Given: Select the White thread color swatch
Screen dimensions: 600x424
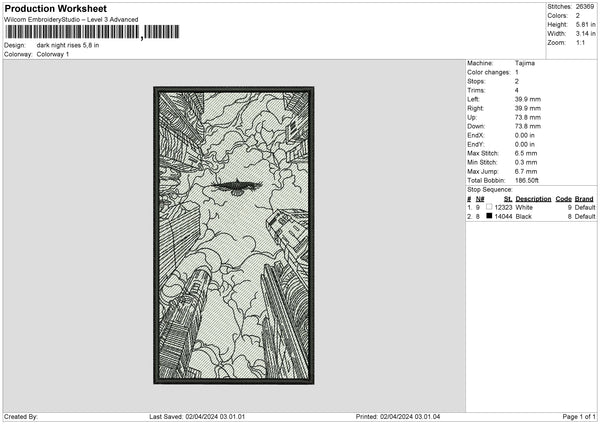Looking at the screenshot, I should pyautogui.click(x=489, y=207).
